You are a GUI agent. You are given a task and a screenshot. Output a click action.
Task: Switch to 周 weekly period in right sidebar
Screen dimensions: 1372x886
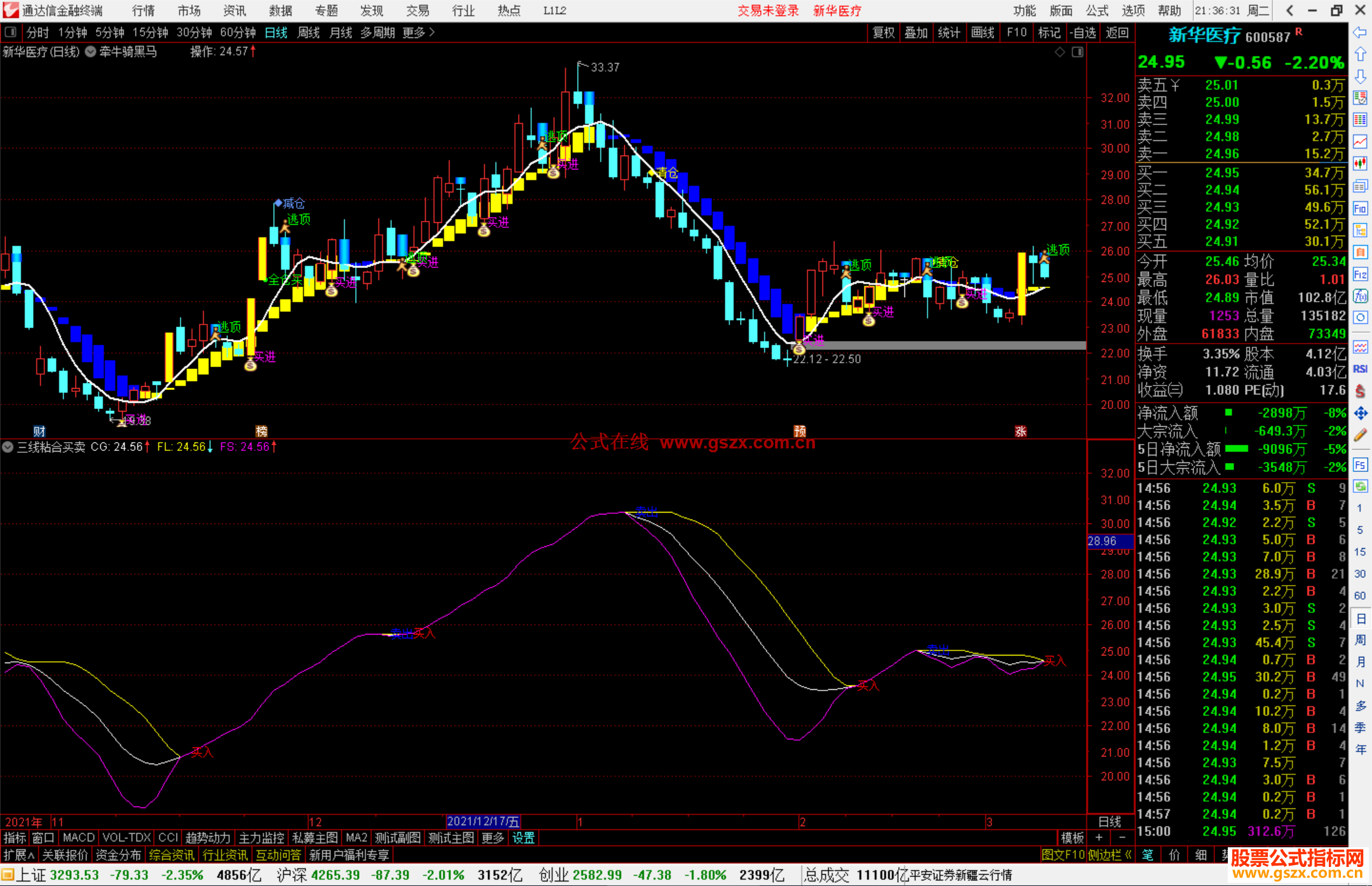pyautogui.click(x=1360, y=640)
